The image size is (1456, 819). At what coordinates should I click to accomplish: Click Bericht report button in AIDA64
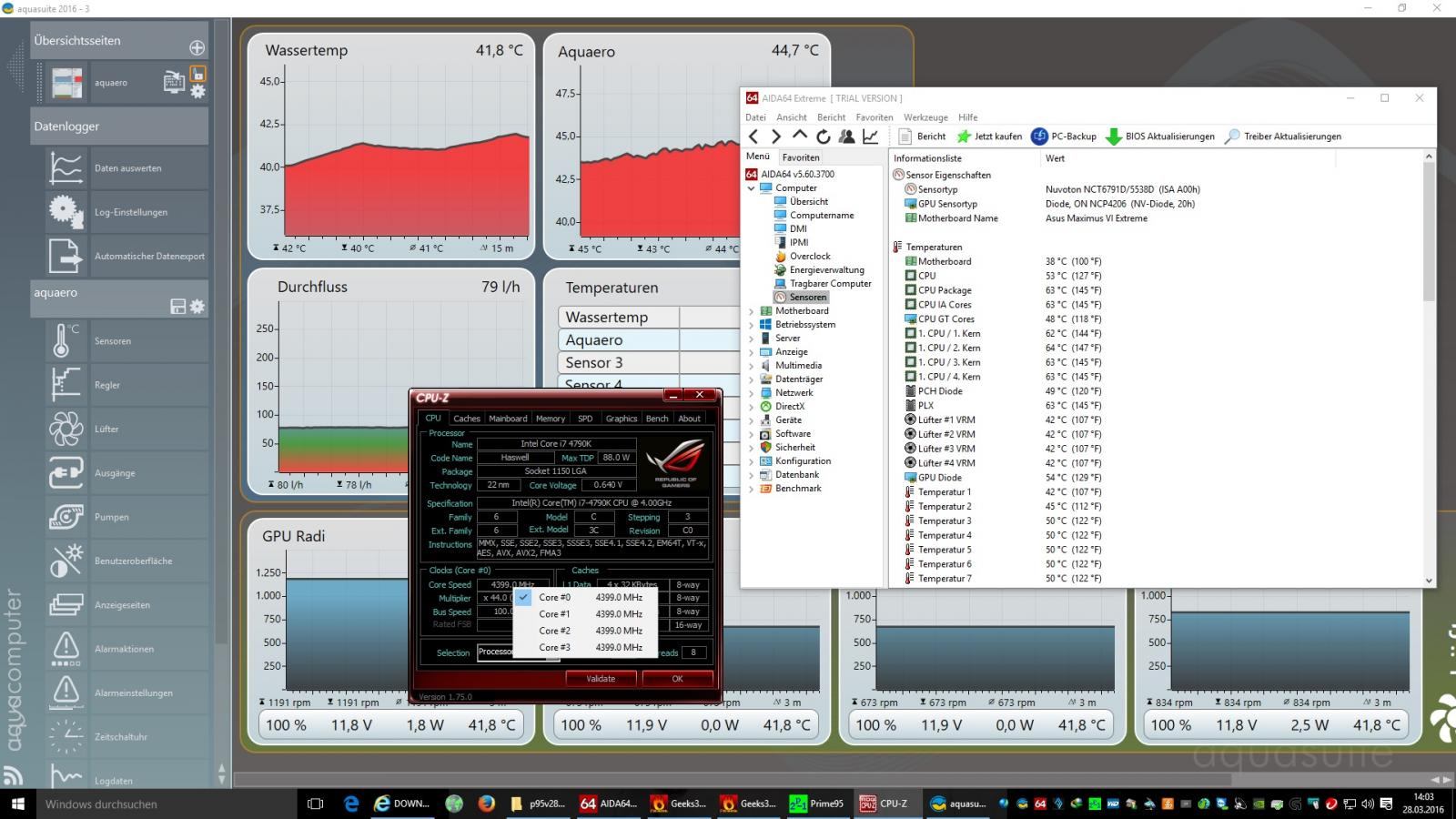[x=922, y=136]
